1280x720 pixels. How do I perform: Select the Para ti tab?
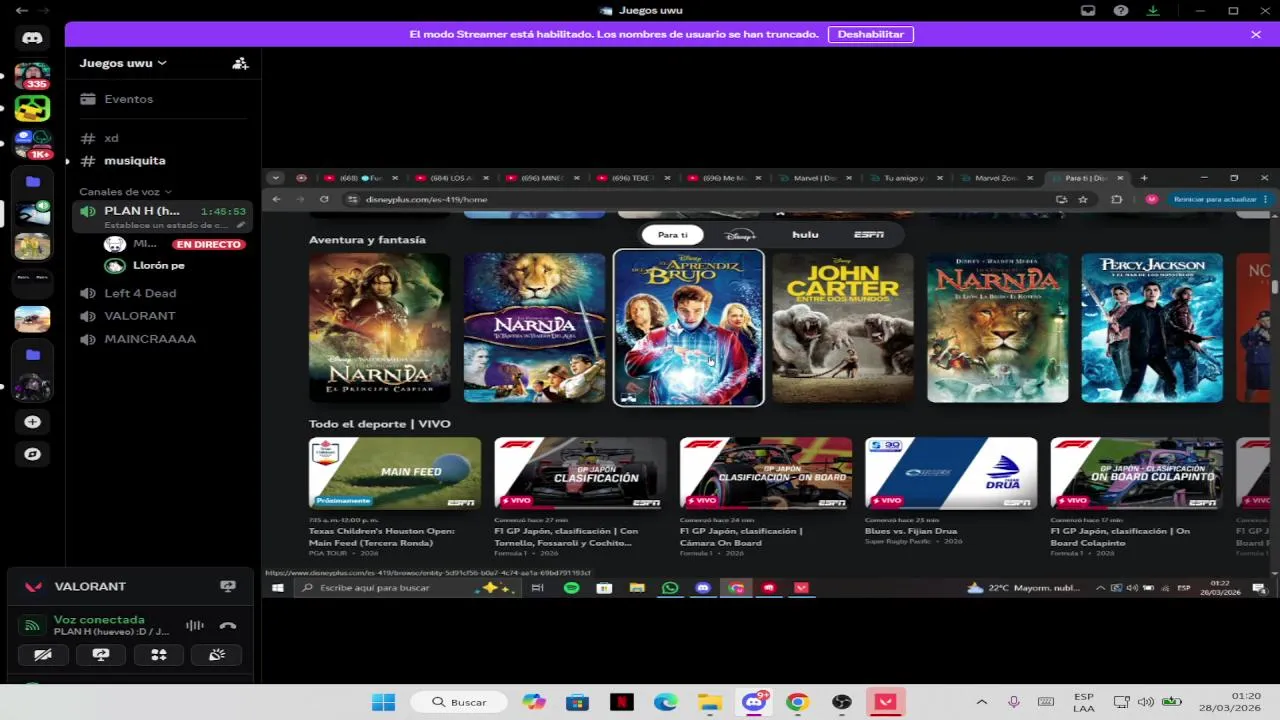coord(673,235)
